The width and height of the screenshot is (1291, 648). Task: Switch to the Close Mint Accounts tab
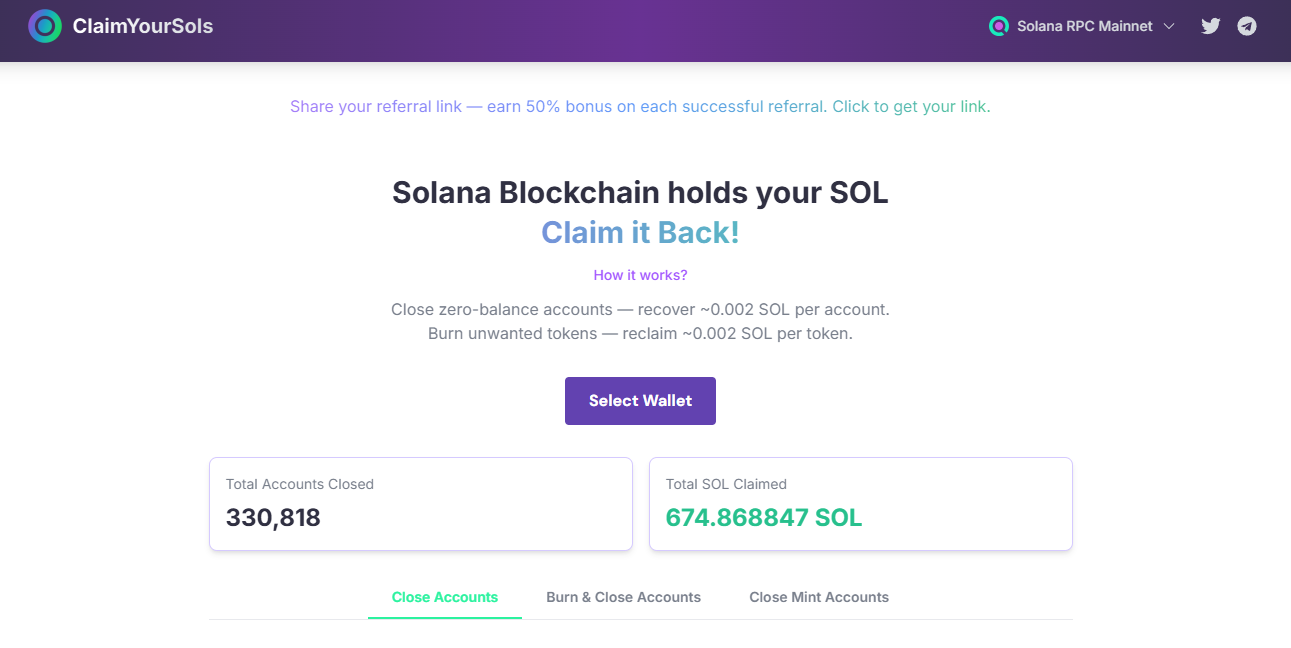819,597
